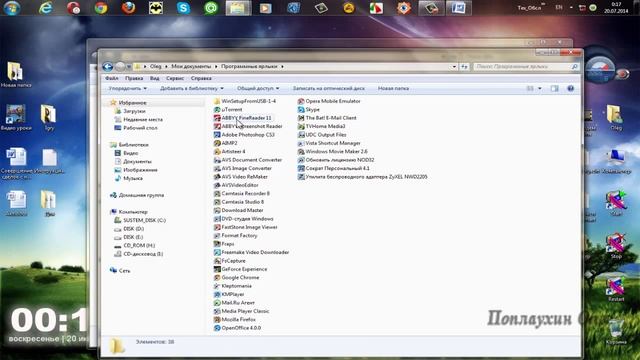The width and height of the screenshot is (640, 360).
Task: Select the AIMP2 shortcut
Action: (x=226, y=143)
